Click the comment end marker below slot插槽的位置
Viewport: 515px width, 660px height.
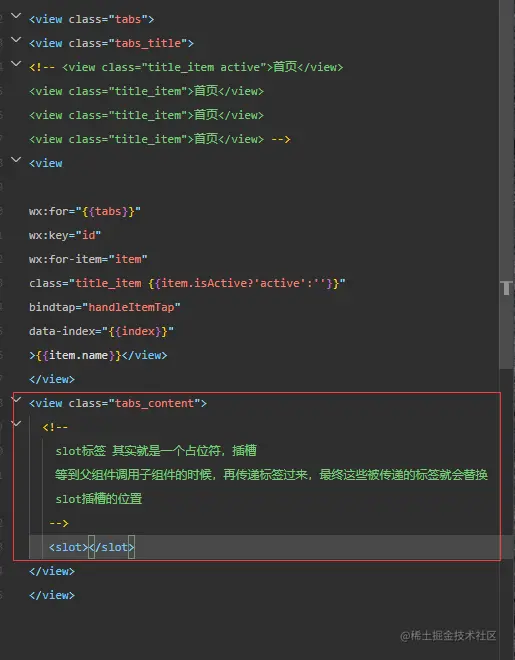58,523
